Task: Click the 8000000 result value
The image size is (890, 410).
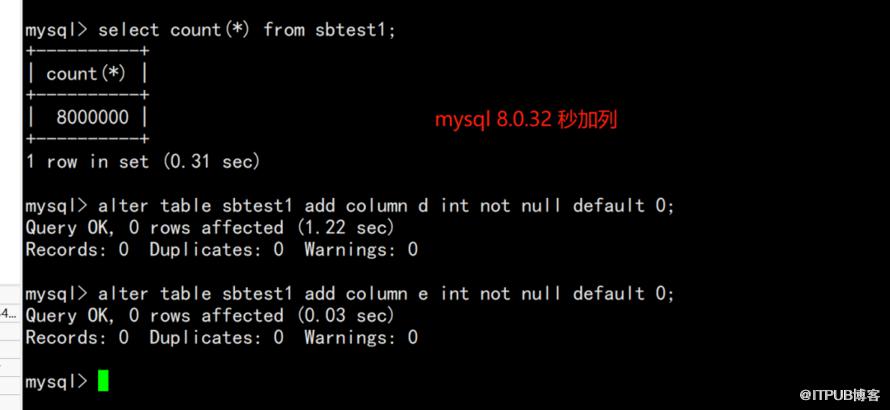Action: [x=92, y=117]
